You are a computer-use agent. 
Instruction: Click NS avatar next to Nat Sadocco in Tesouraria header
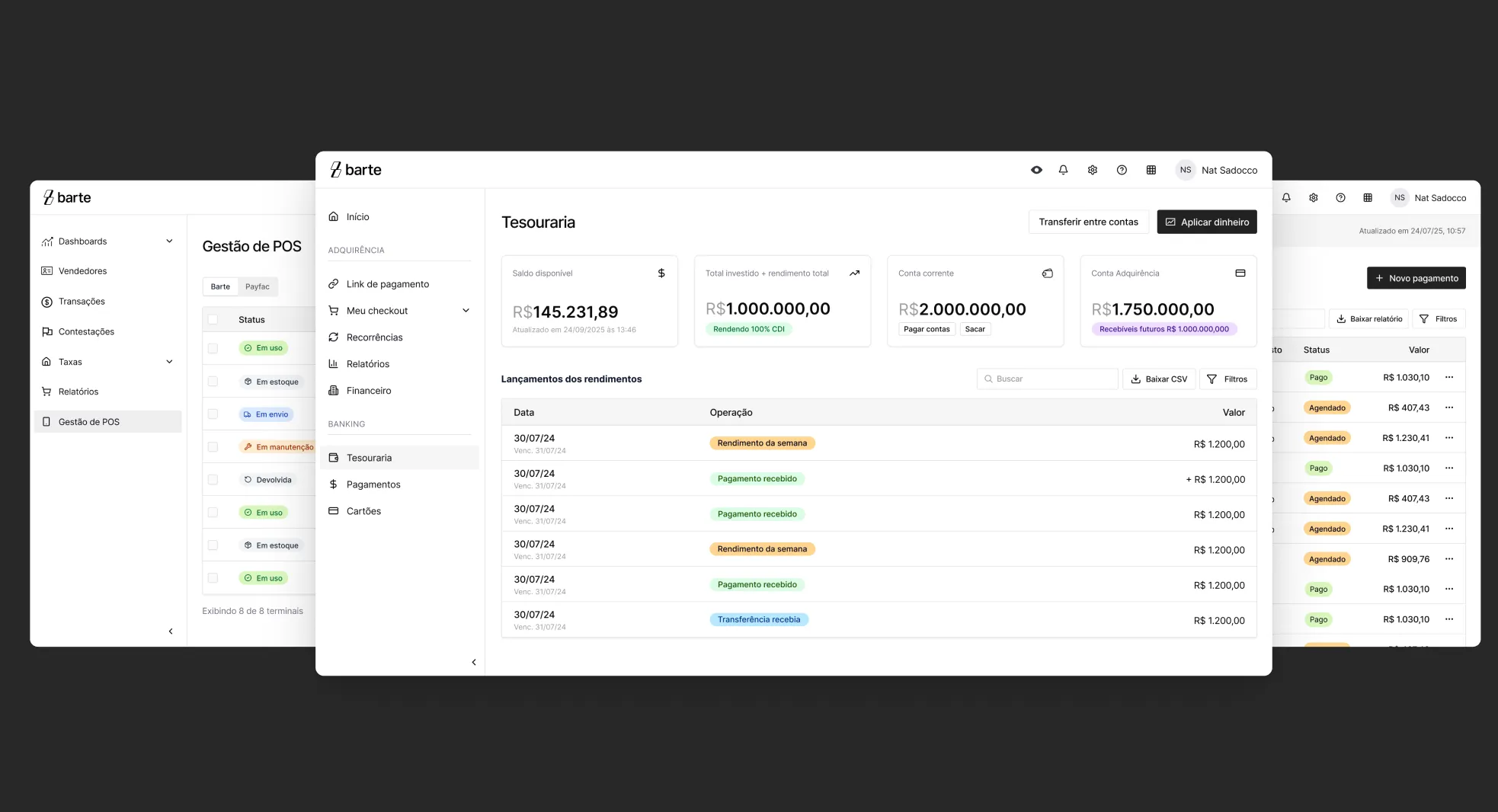tap(1186, 170)
